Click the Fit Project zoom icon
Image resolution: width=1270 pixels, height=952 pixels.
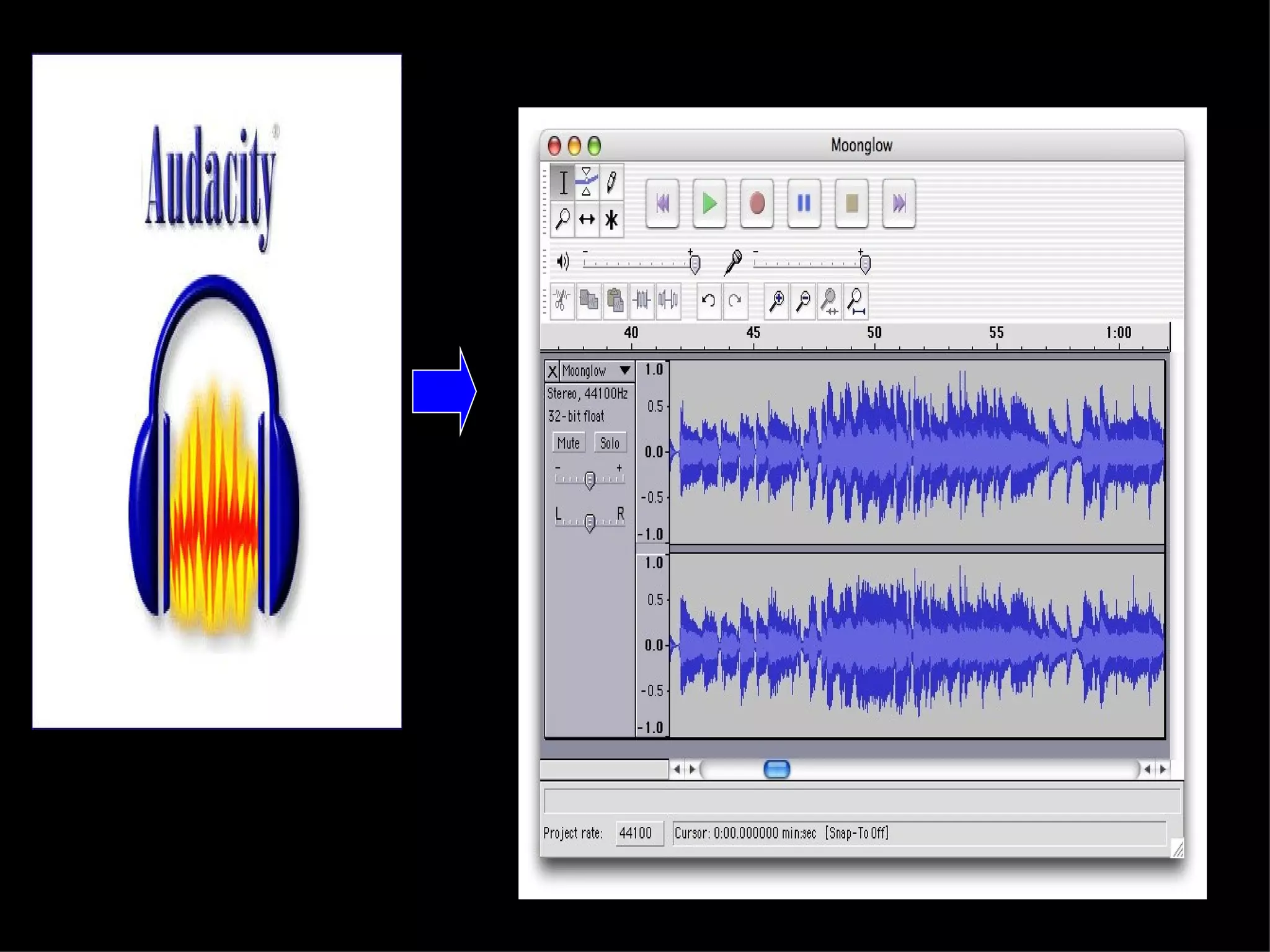click(856, 301)
